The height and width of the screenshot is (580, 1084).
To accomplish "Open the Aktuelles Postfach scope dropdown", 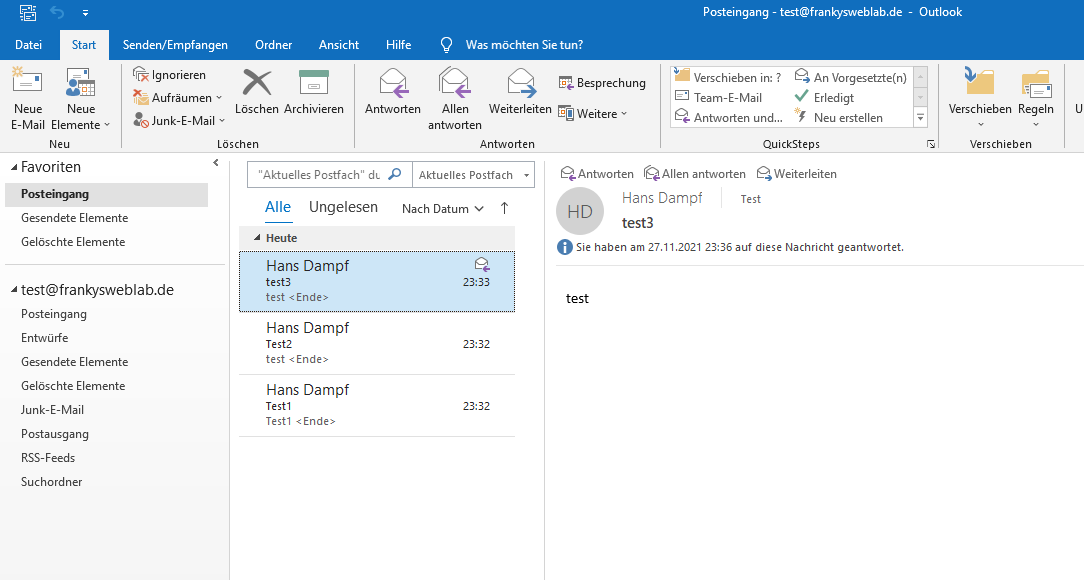I will (473, 175).
